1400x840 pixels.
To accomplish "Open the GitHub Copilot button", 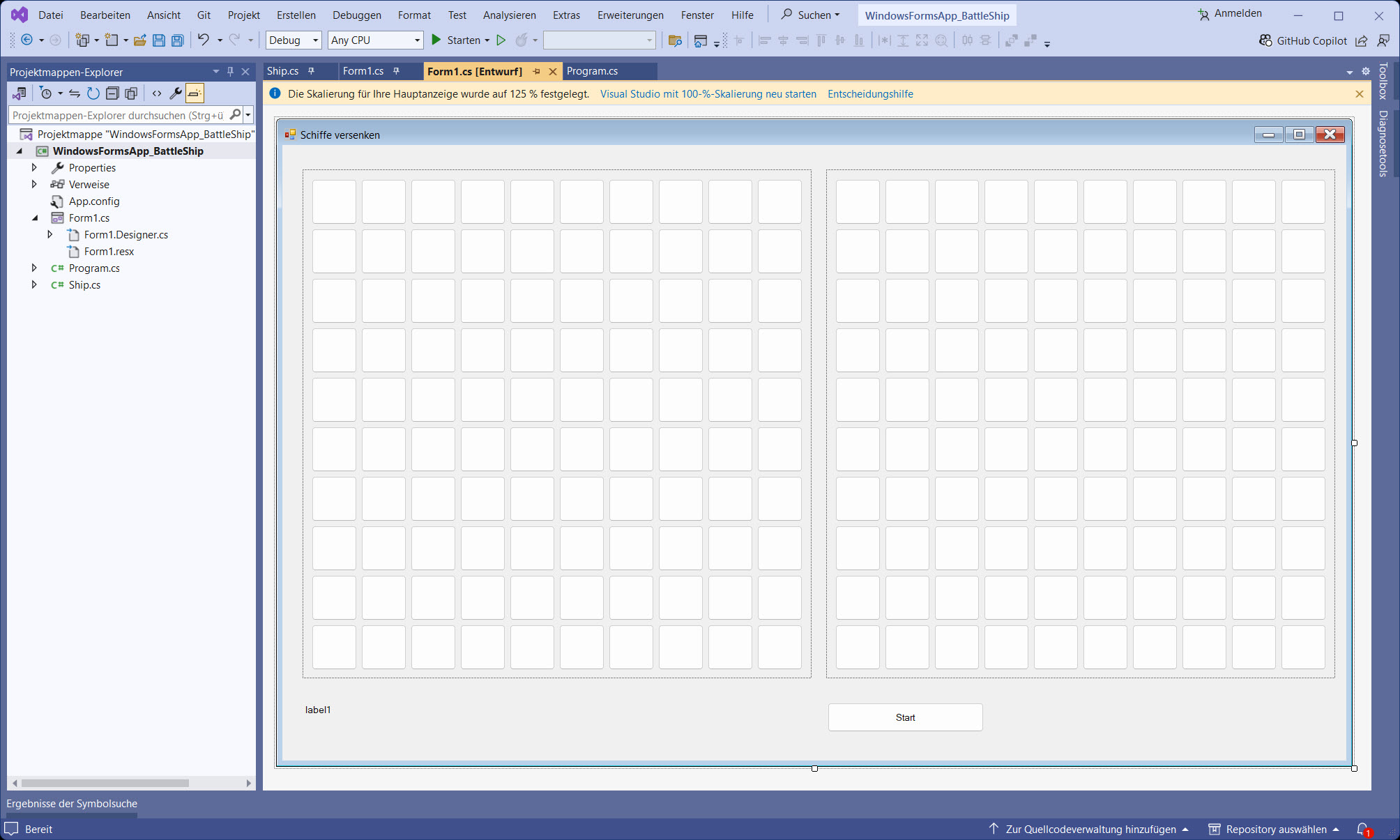I will [1303, 40].
